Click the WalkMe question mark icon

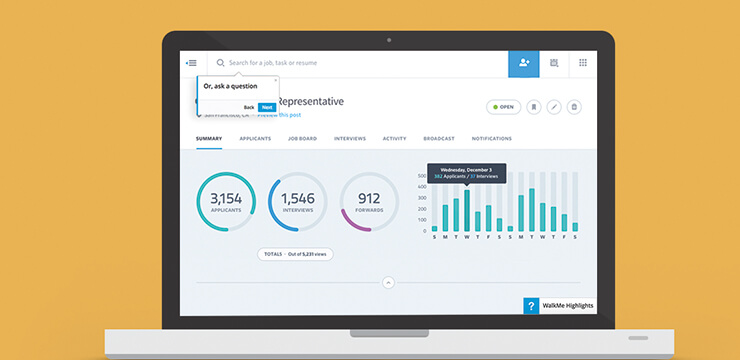click(x=531, y=306)
